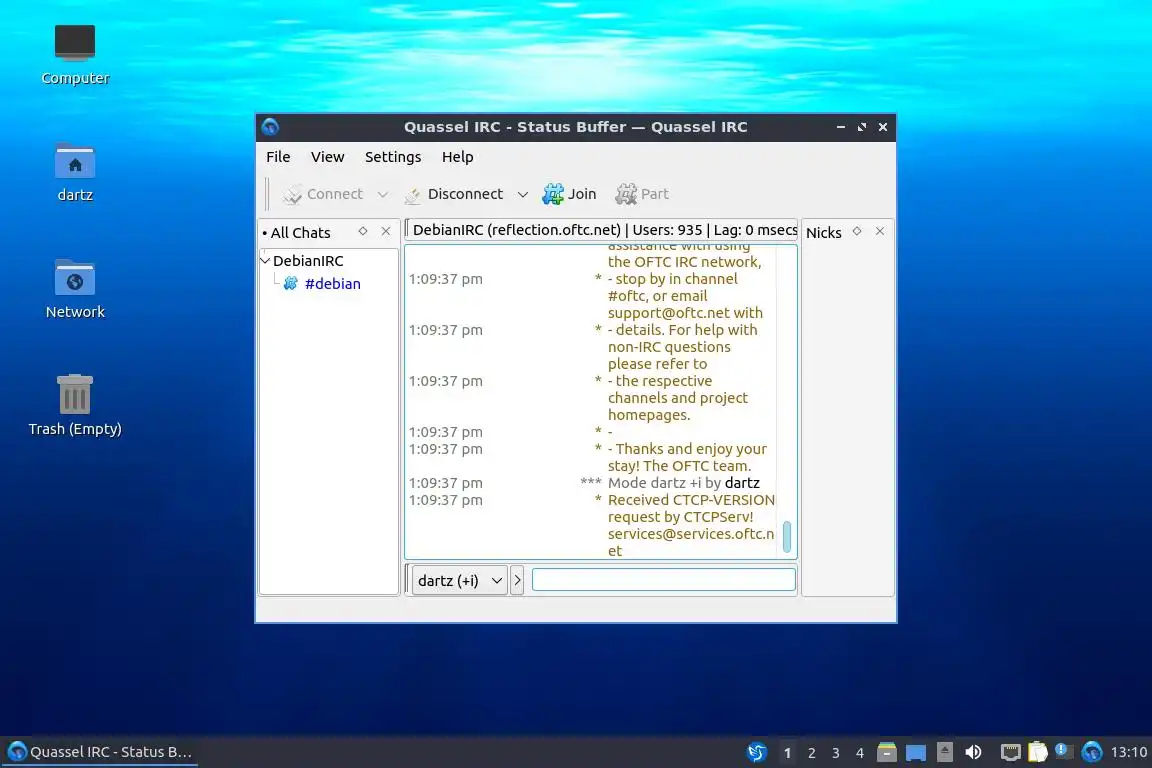Select the DebianIRC network entry
This screenshot has width=1152, height=768.
click(x=308, y=261)
